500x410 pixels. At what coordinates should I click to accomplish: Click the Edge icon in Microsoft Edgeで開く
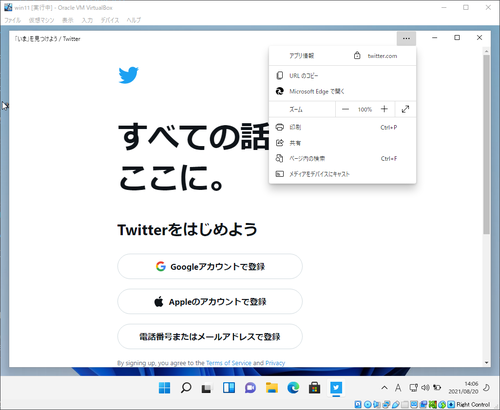click(x=280, y=91)
